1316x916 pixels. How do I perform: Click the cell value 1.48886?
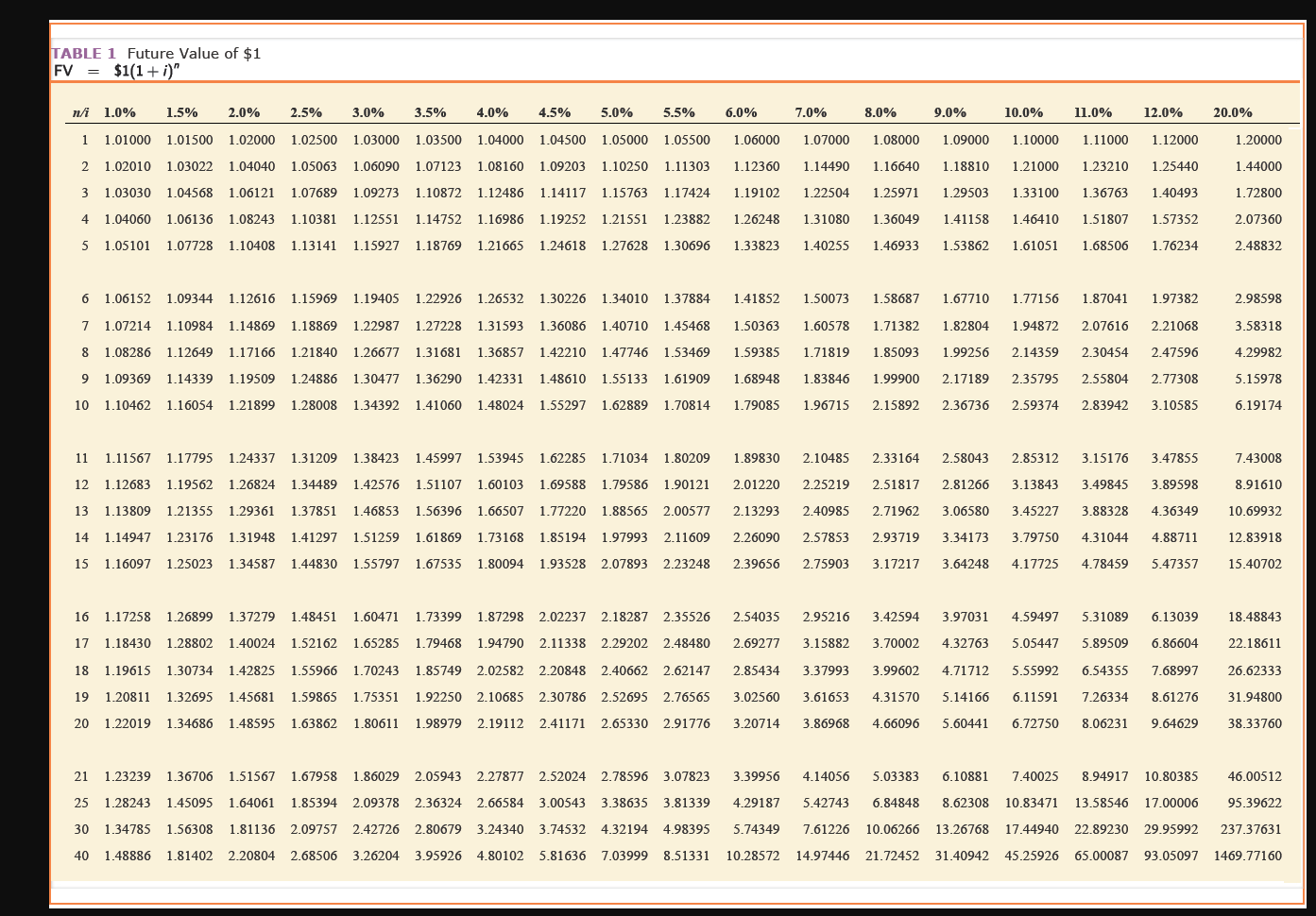(128, 856)
